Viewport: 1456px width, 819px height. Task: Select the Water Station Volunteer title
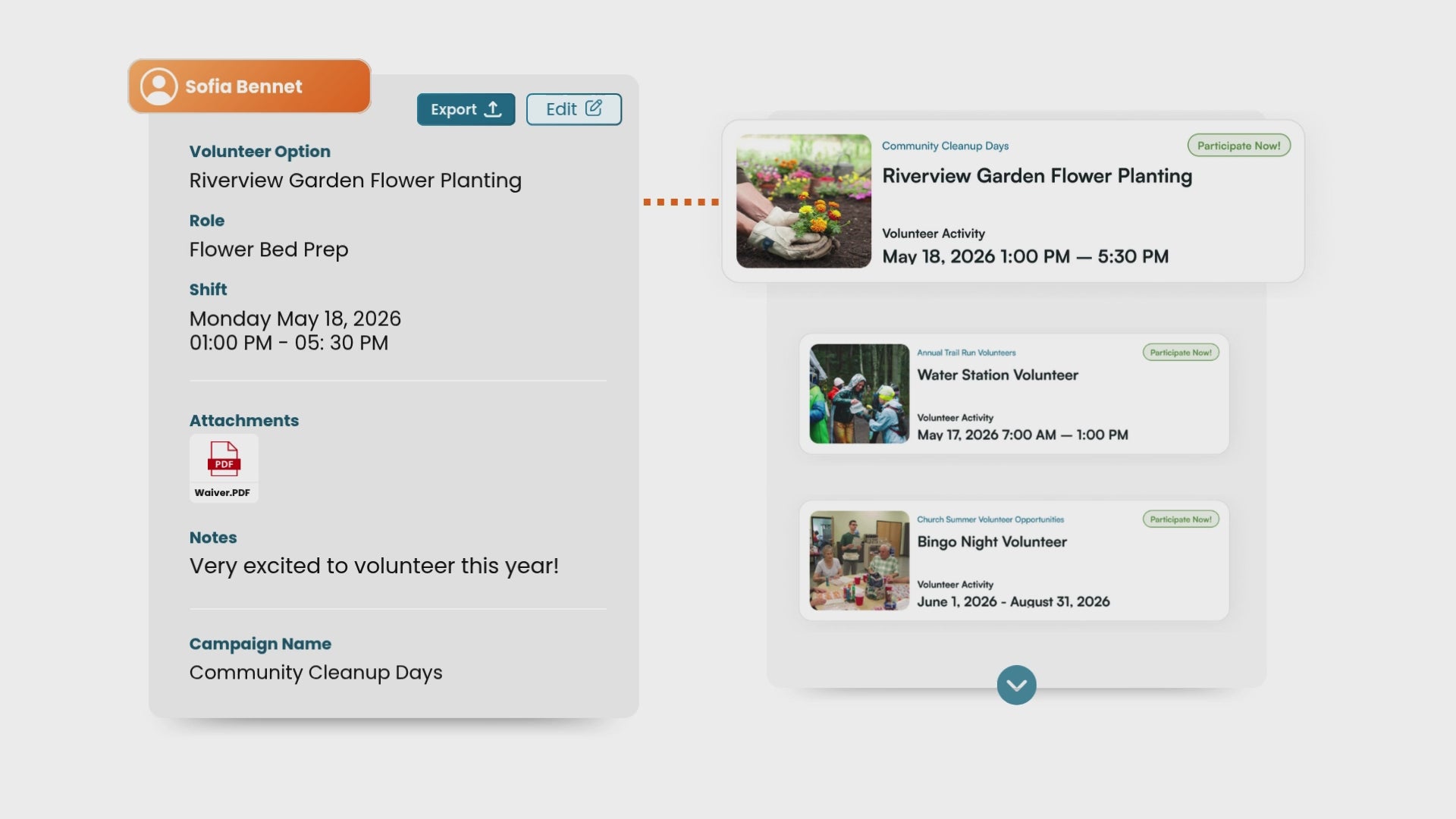997,375
